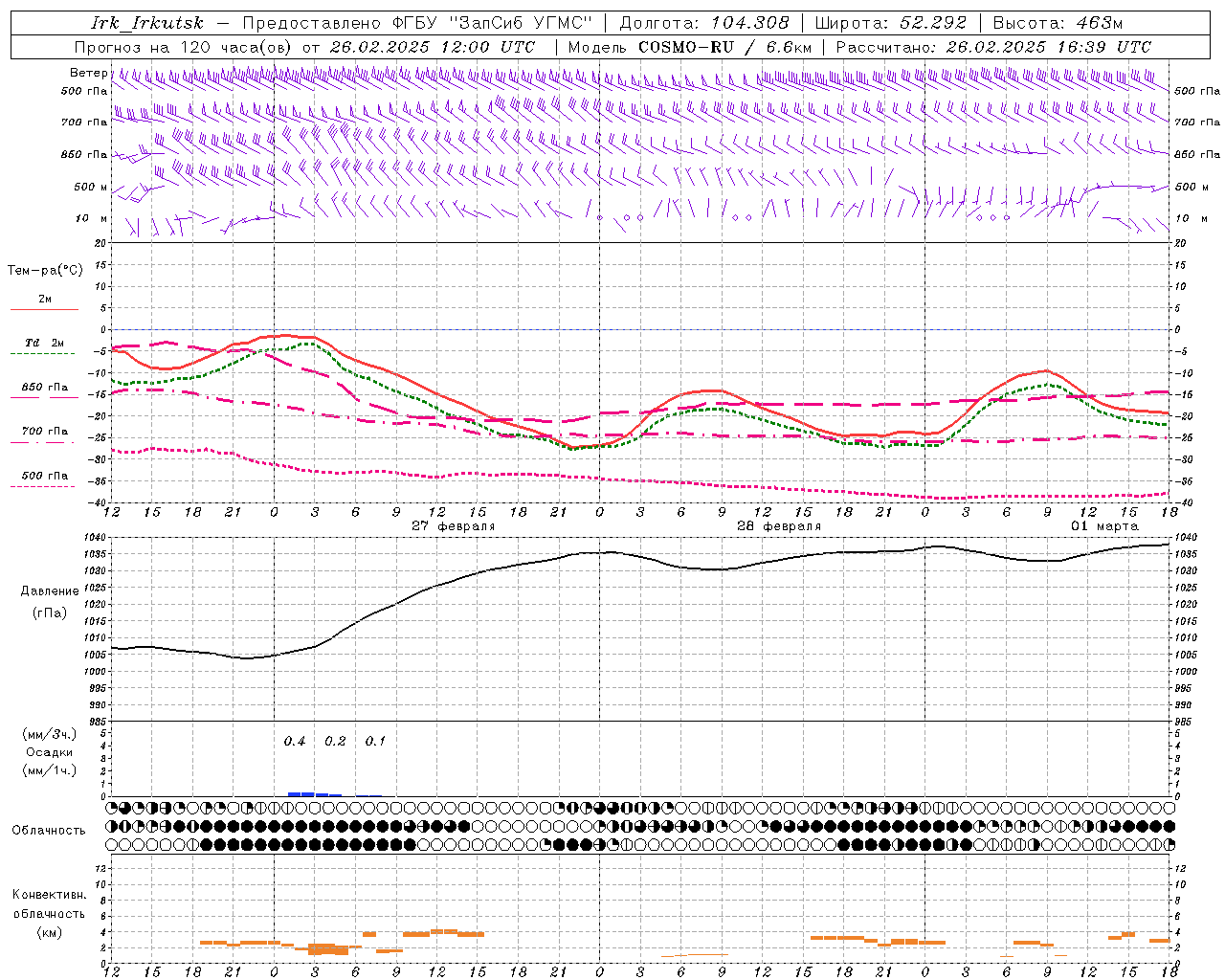Click the date label "28 февраля"
The height and width of the screenshot is (980, 1225).
click(778, 526)
